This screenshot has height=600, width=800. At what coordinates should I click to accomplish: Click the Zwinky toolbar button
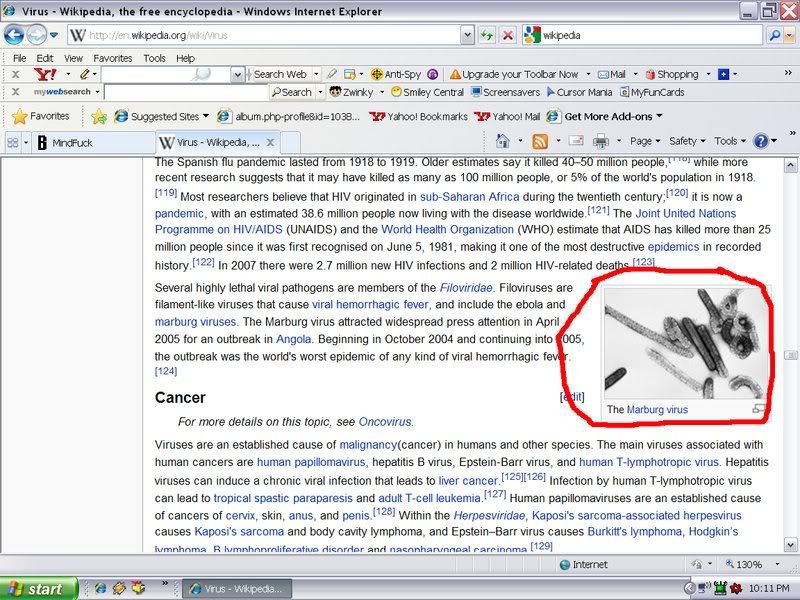click(352, 92)
